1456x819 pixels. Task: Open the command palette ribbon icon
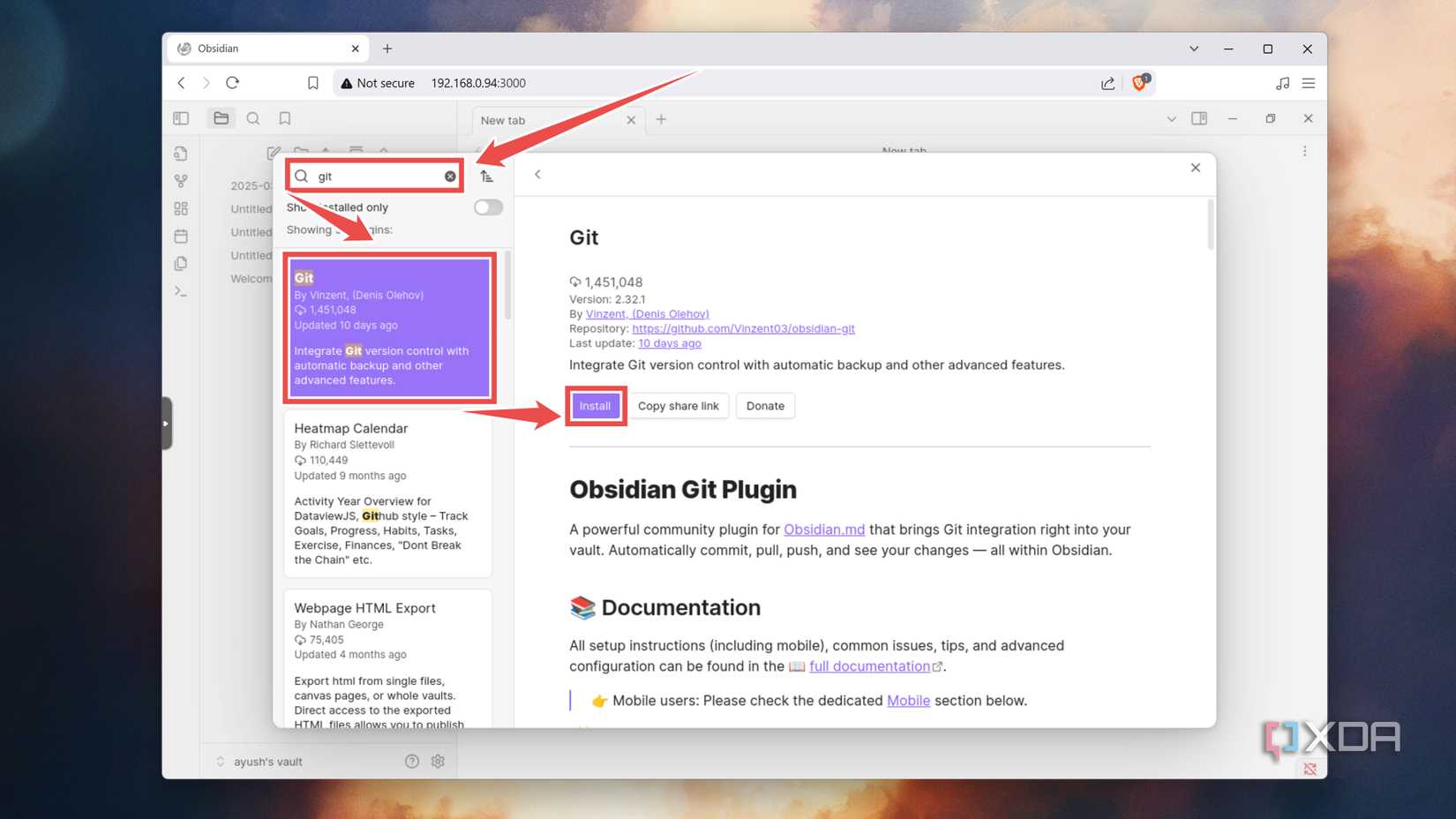click(x=181, y=290)
